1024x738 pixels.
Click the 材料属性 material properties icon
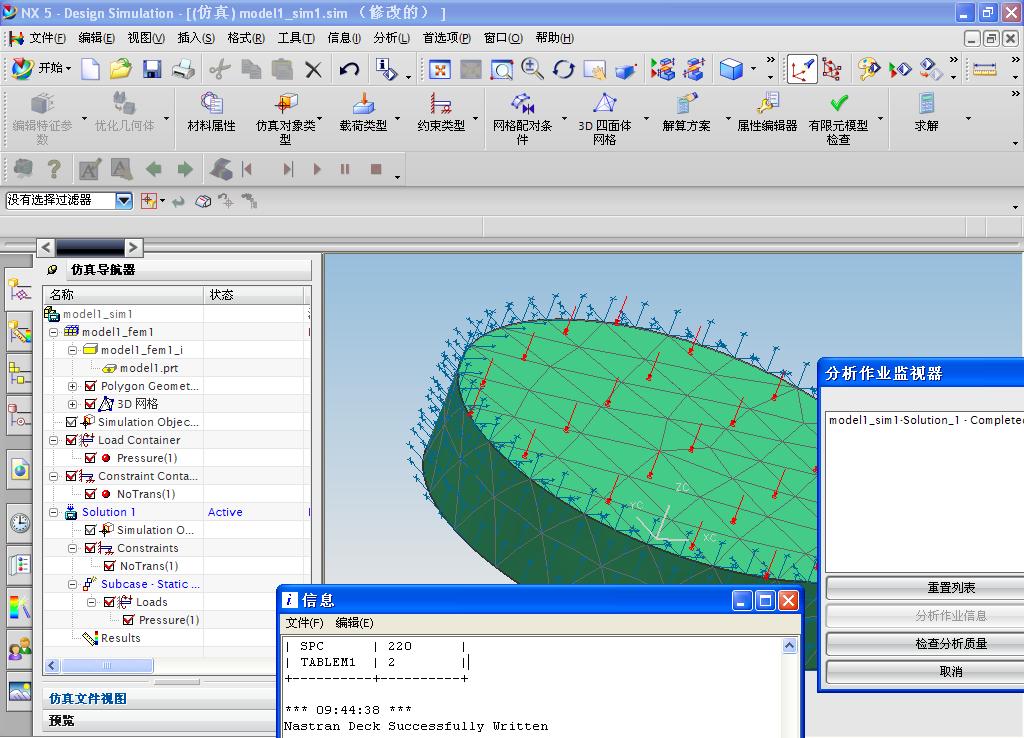[x=211, y=104]
